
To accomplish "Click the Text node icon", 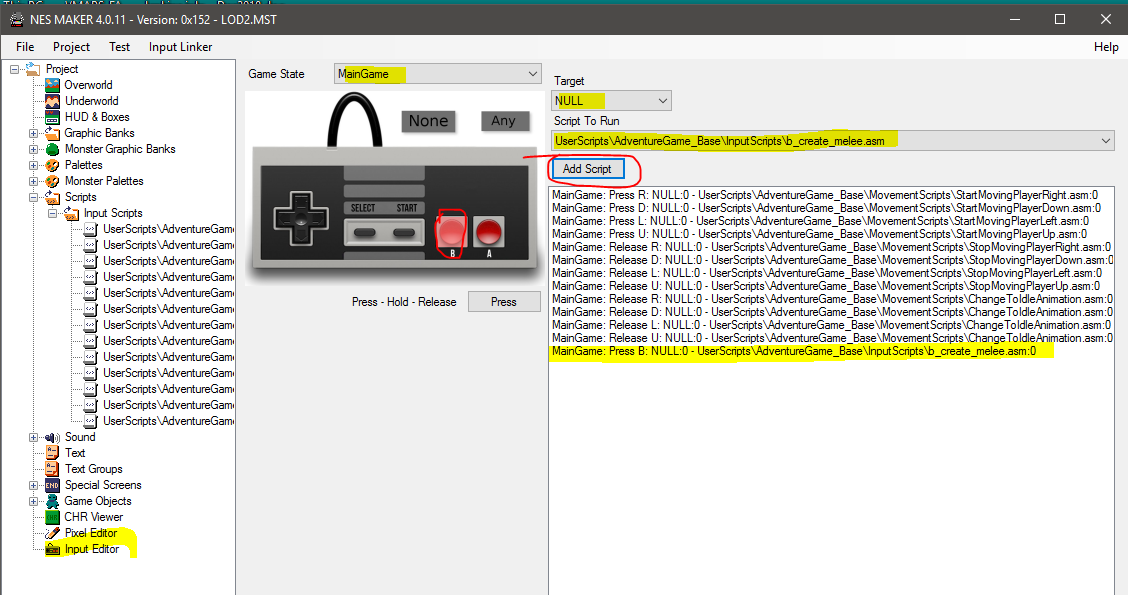I will tap(53, 453).
